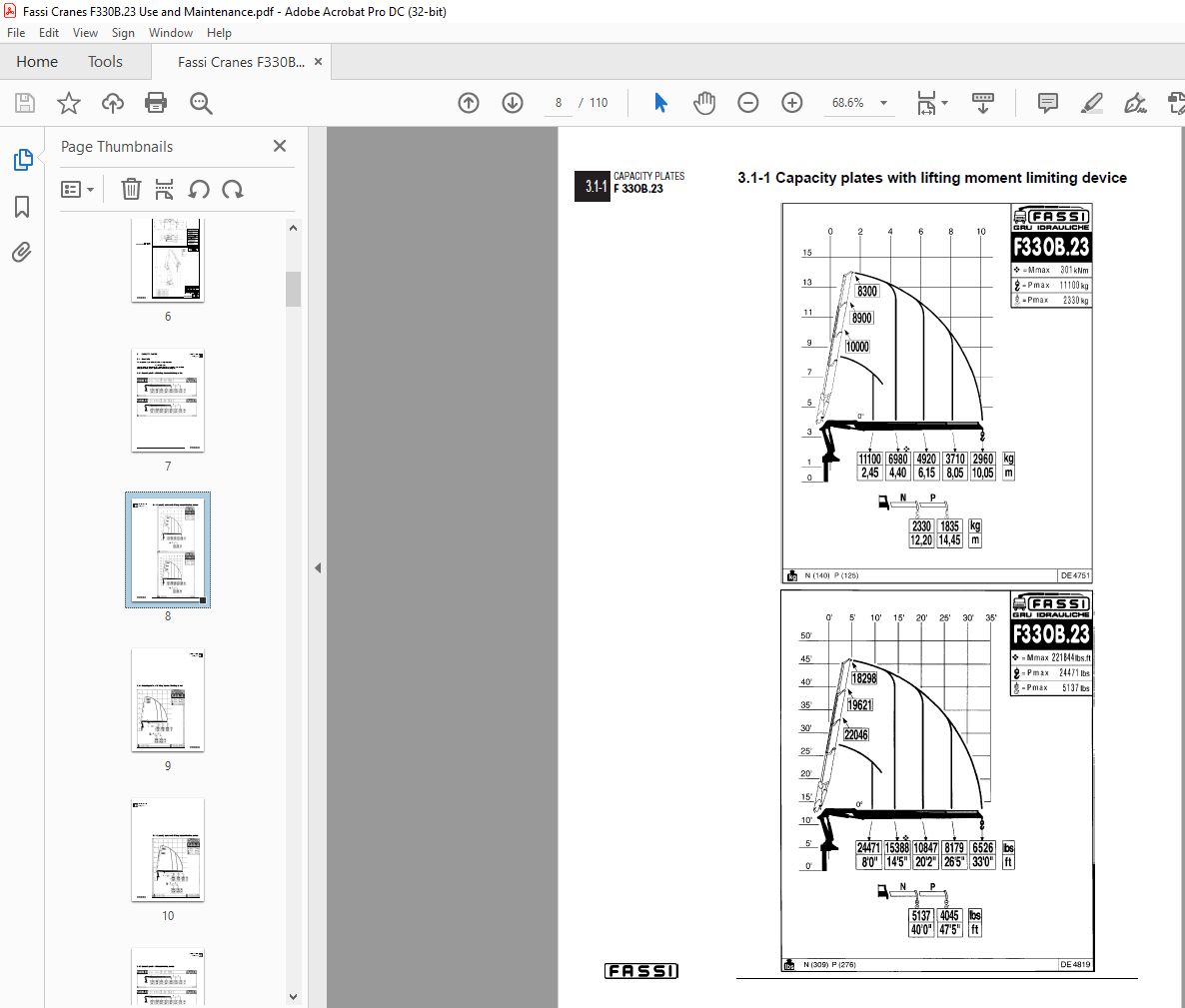Select page 9 thumbnail
1185x1008 pixels.
[168, 699]
